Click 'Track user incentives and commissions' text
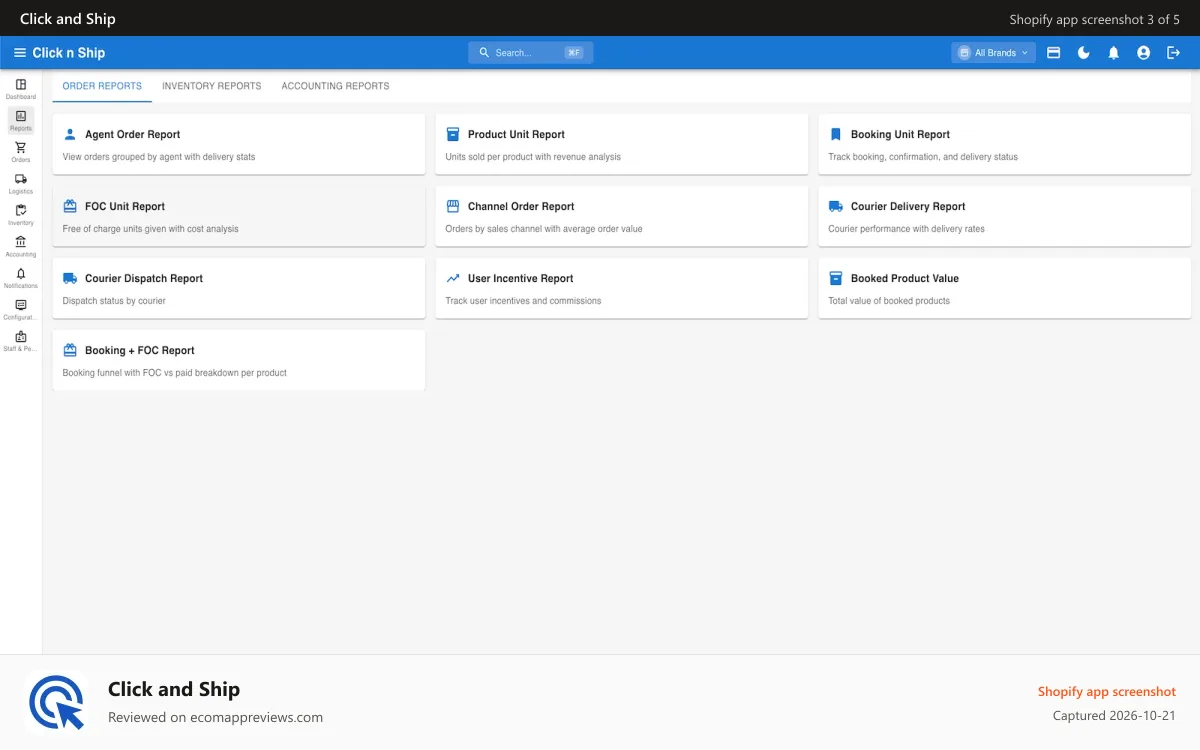The height and width of the screenshot is (750, 1200). (524, 301)
